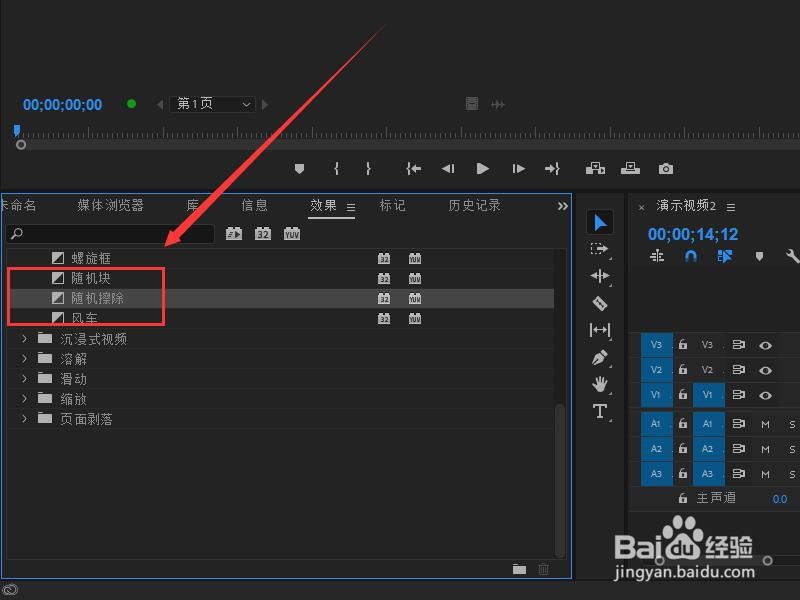800x600 pixels.
Task: Click the Add Marker icon in timeline
Action: (759, 256)
